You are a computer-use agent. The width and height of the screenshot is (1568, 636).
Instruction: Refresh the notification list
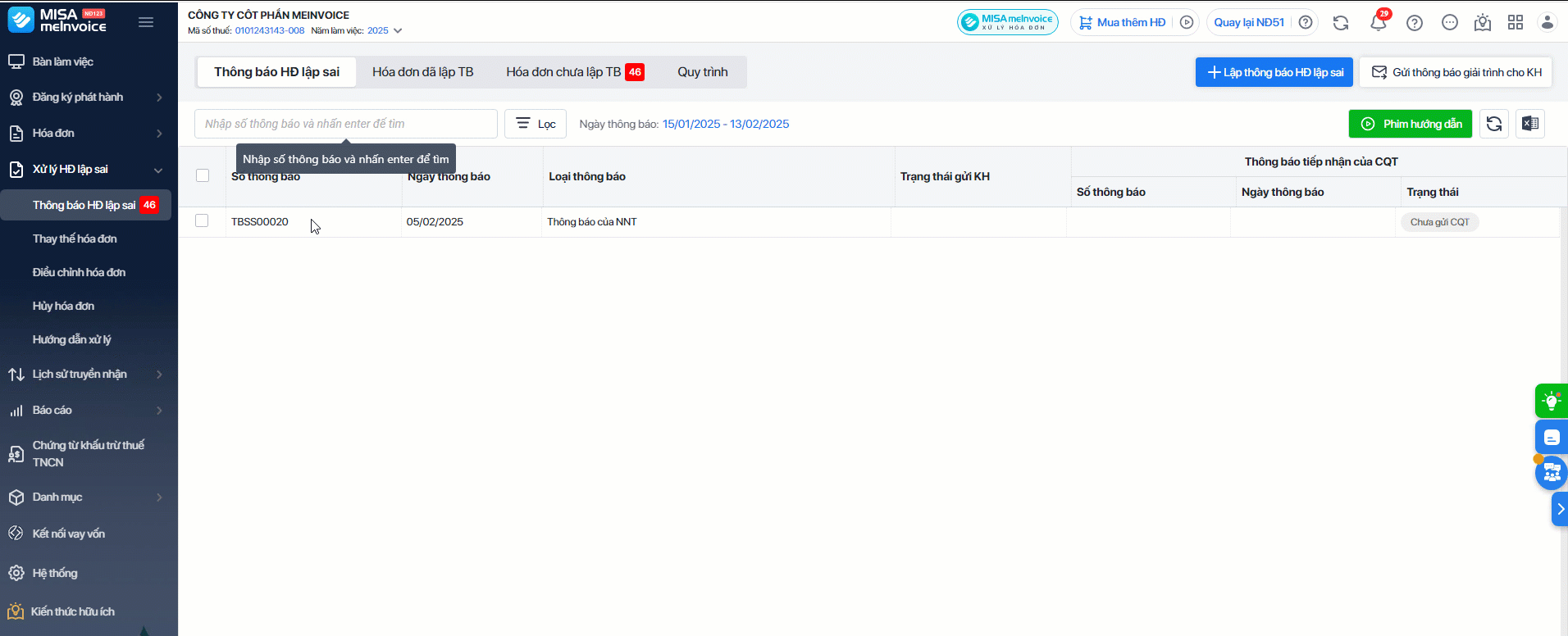click(1493, 124)
